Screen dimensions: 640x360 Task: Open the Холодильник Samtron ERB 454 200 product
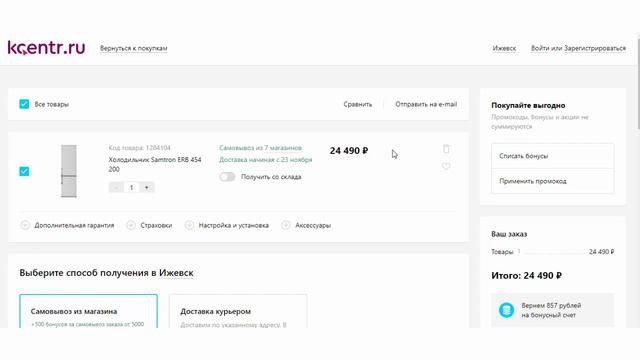(x=155, y=164)
